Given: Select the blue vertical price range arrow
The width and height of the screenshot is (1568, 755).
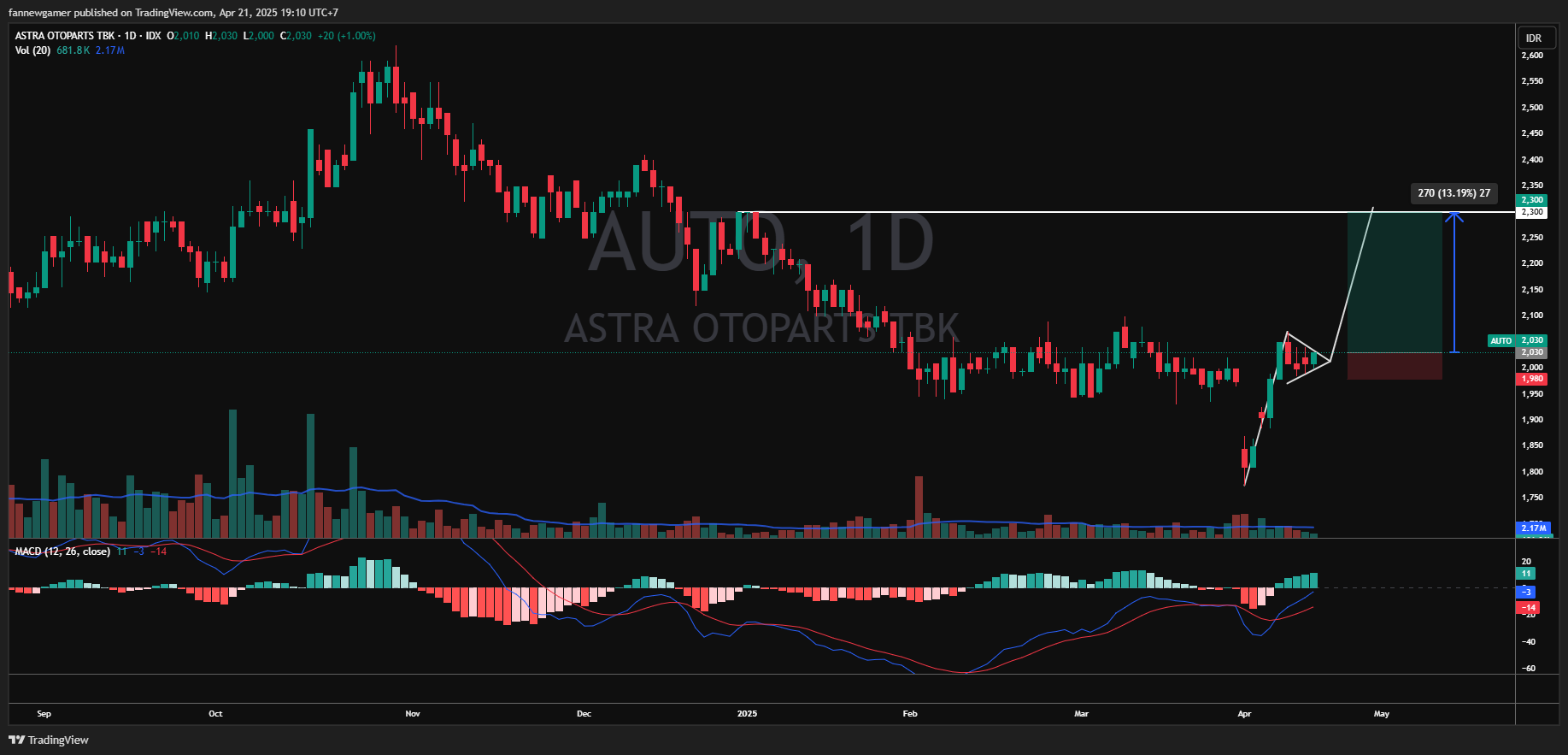Looking at the screenshot, I should click(1454, 282).
